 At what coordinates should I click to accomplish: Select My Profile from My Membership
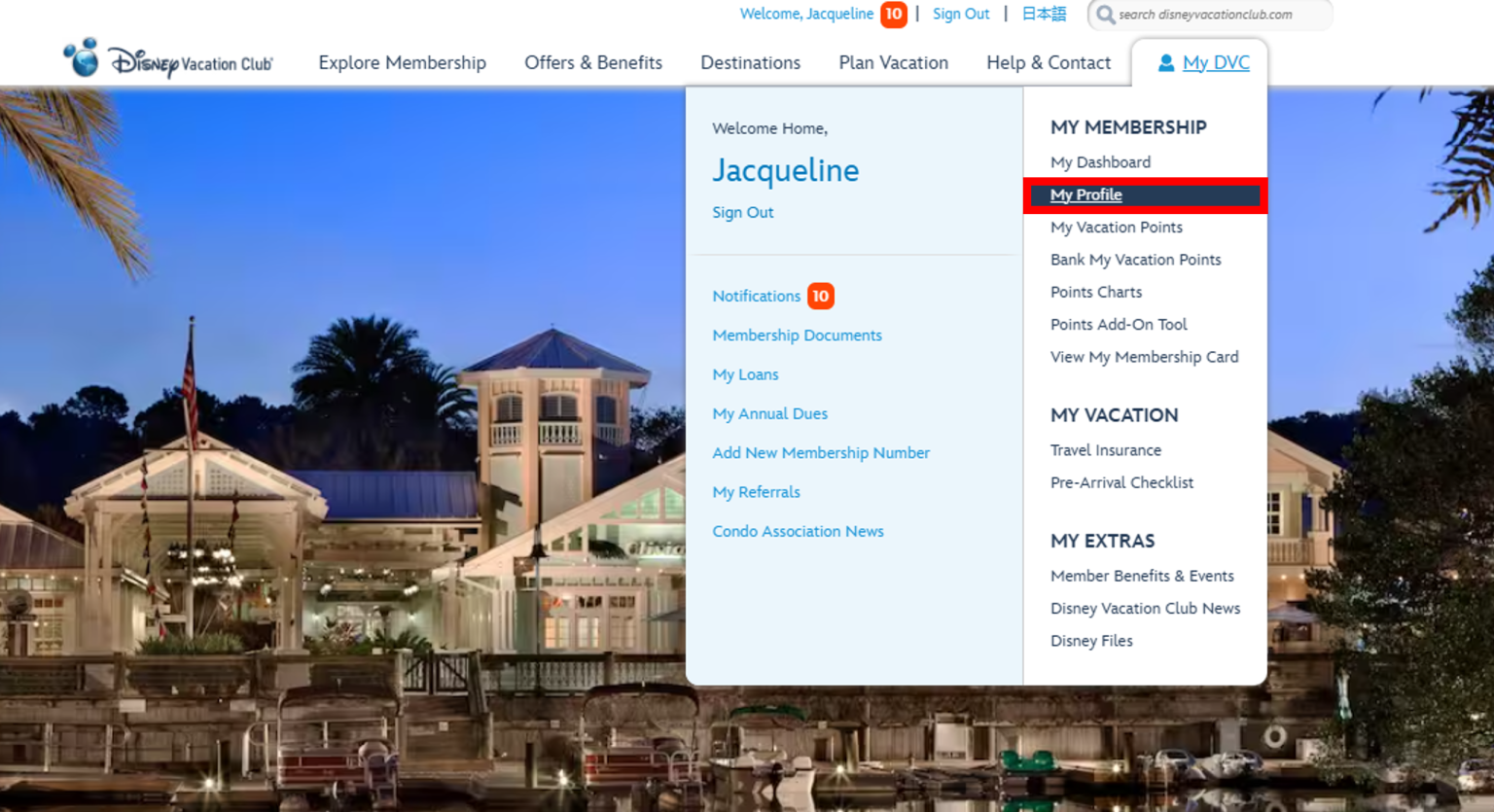click(x=1085, y=194)
